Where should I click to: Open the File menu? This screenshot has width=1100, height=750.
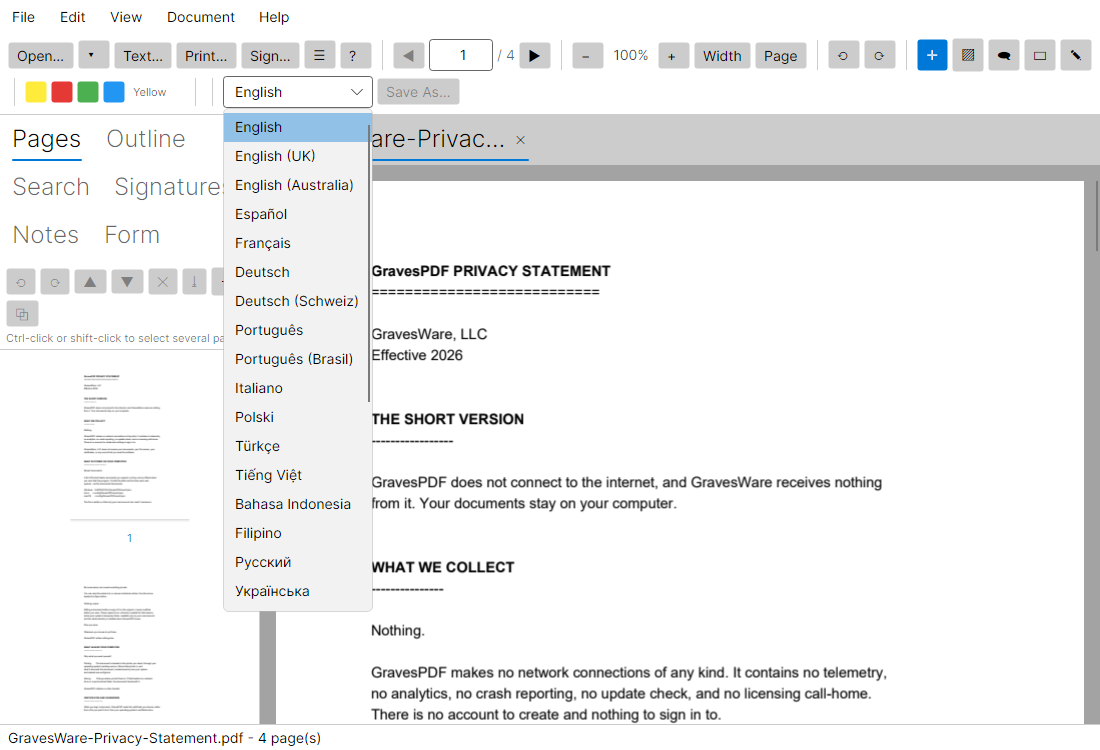(x=23, y=17)
